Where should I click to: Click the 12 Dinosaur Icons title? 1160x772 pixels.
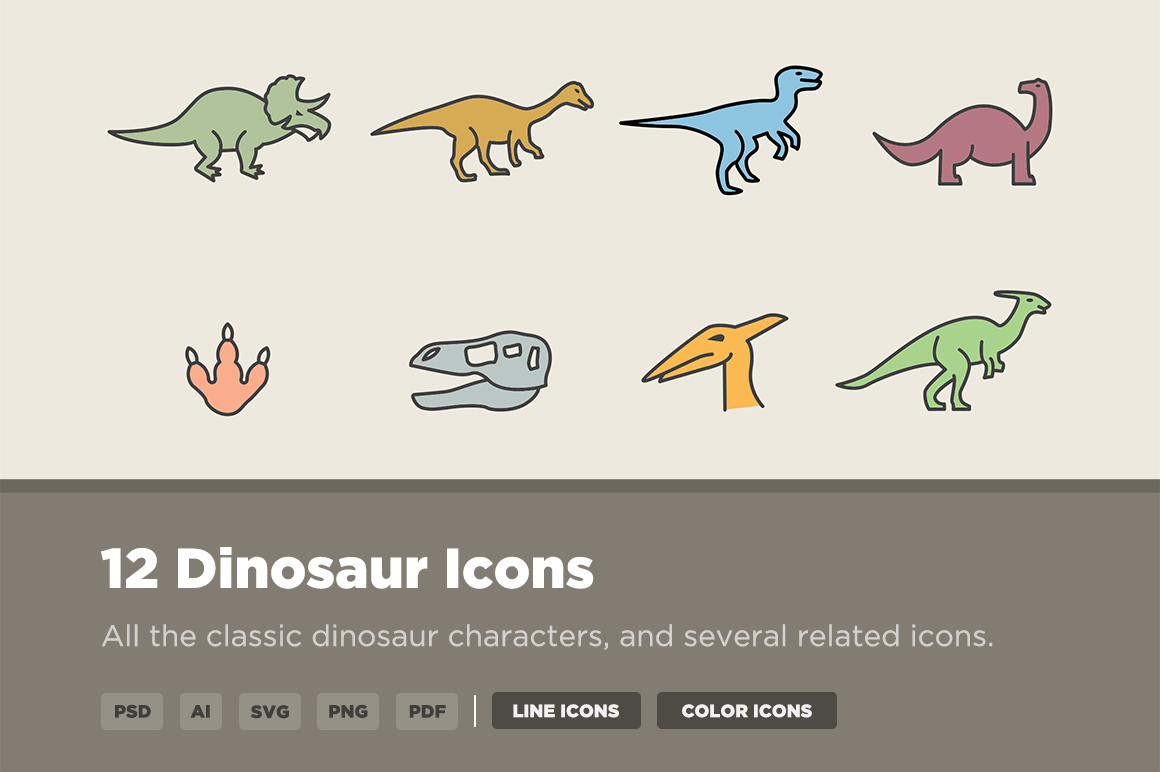(x=348, y=571)
